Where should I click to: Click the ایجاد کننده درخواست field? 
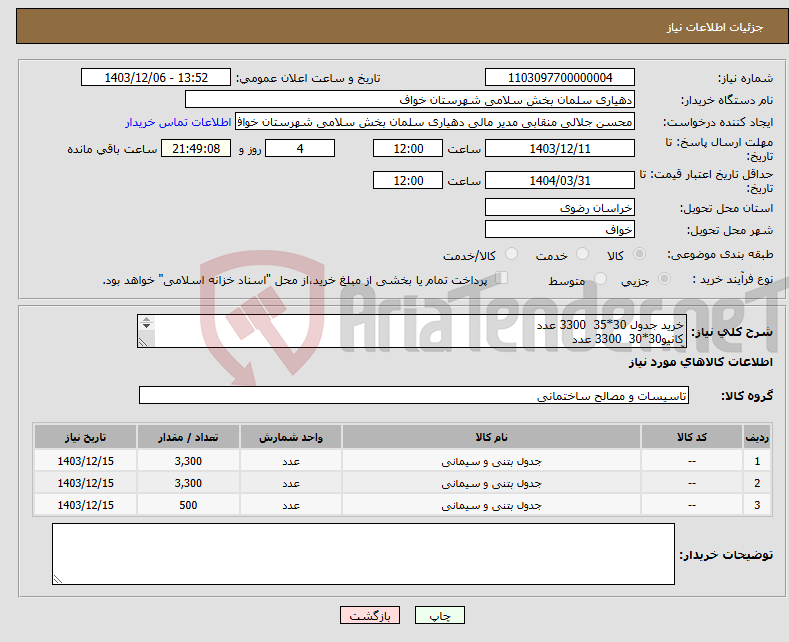pos(435,122)
